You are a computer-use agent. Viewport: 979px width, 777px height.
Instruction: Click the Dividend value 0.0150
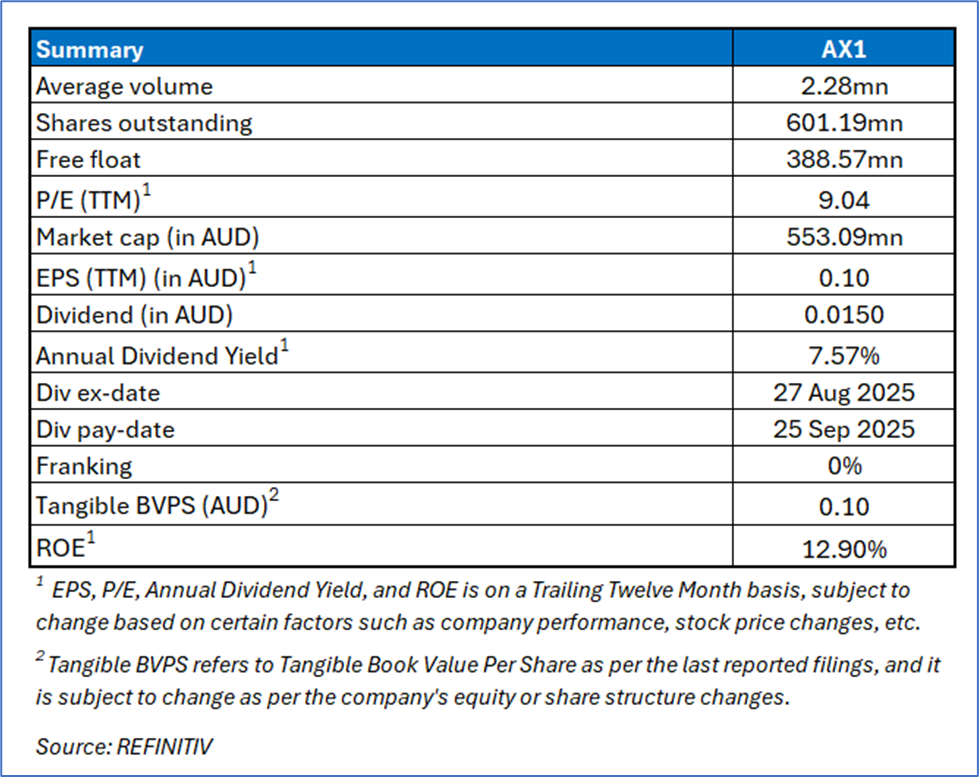click(x=843, y=316)
